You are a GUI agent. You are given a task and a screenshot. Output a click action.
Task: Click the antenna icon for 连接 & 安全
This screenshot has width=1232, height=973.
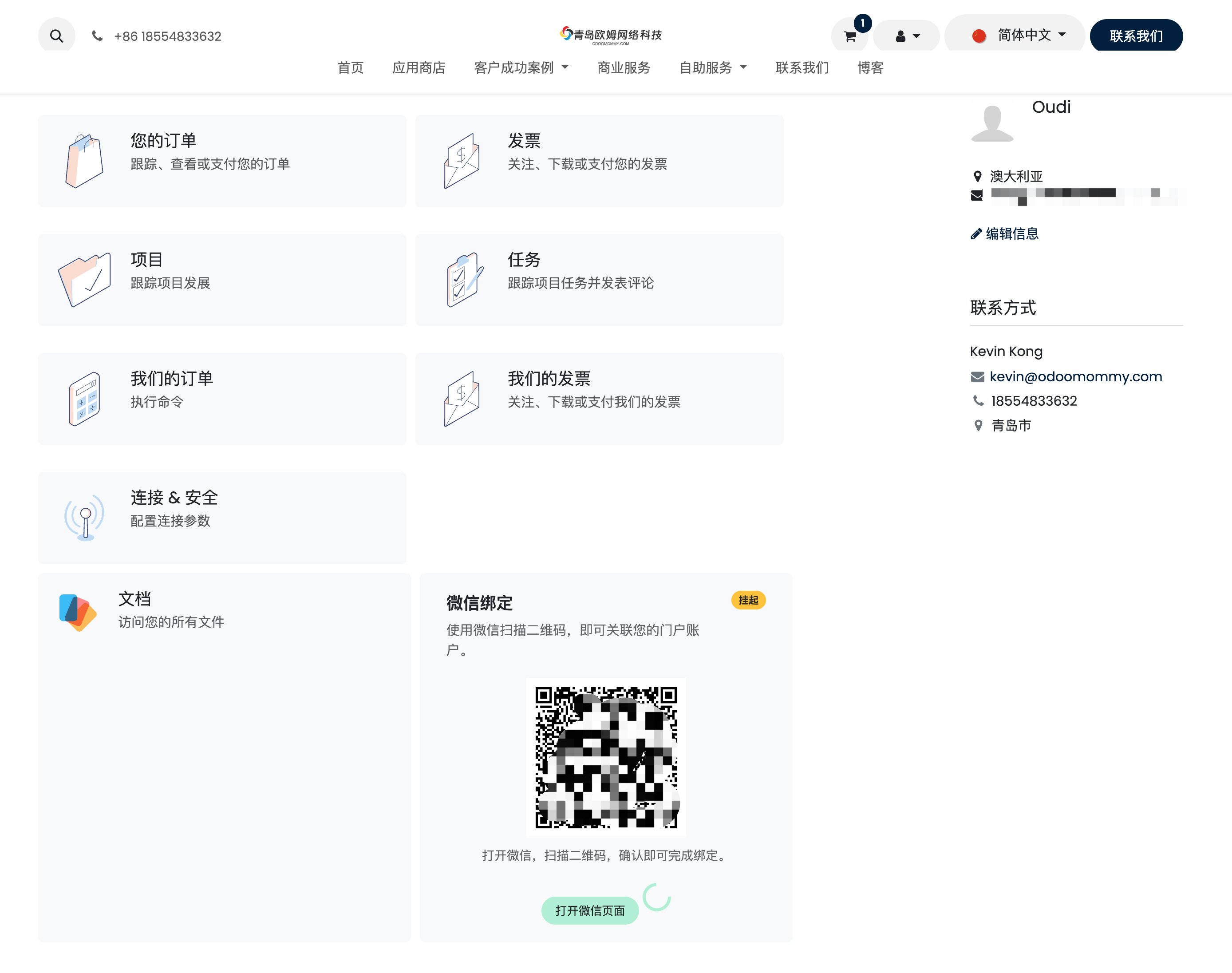click(x=85, y=517)
